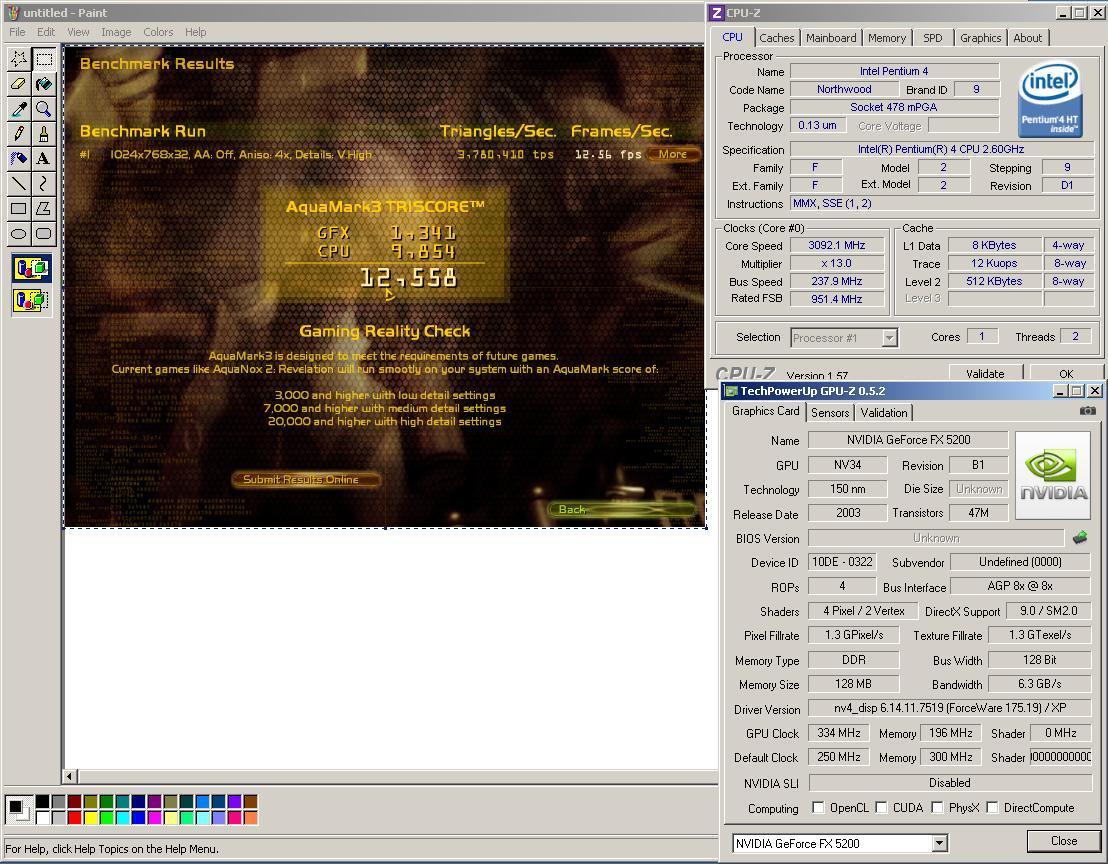Choose the Rounded Rectangle tool
Screen dimensions: 1108x864
(x=44, y=232)
